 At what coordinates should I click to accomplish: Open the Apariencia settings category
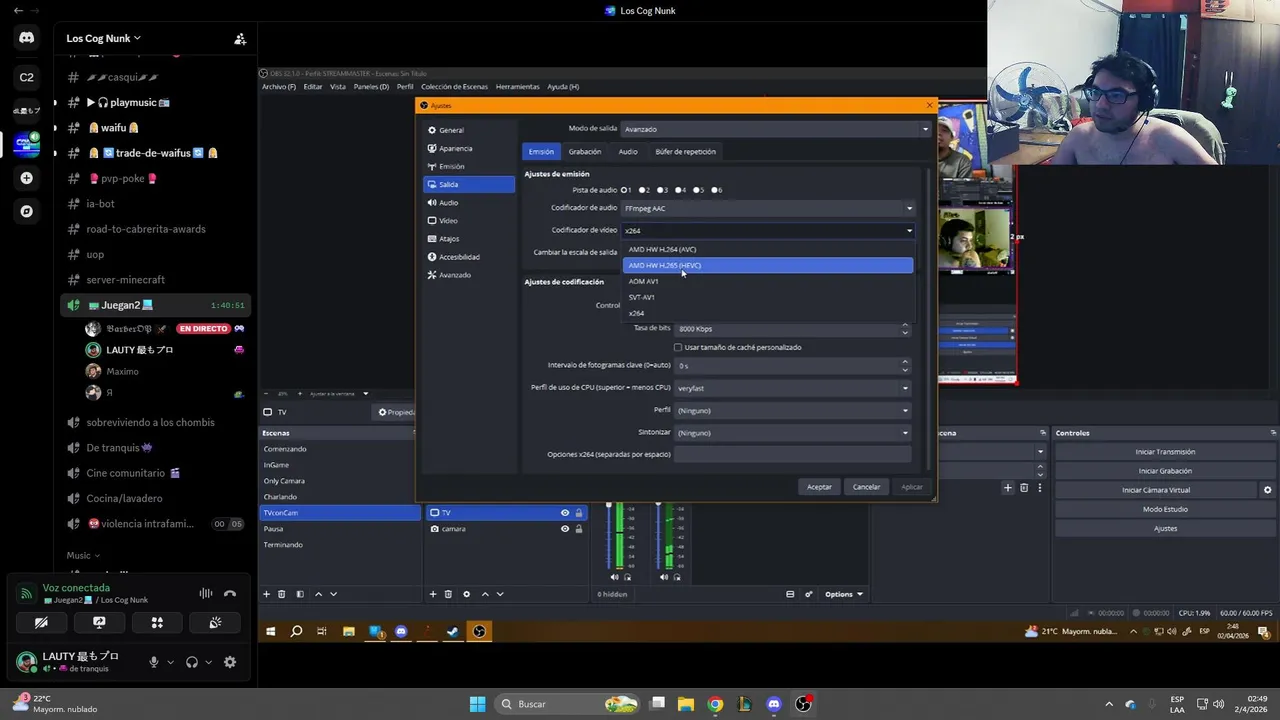469,148
